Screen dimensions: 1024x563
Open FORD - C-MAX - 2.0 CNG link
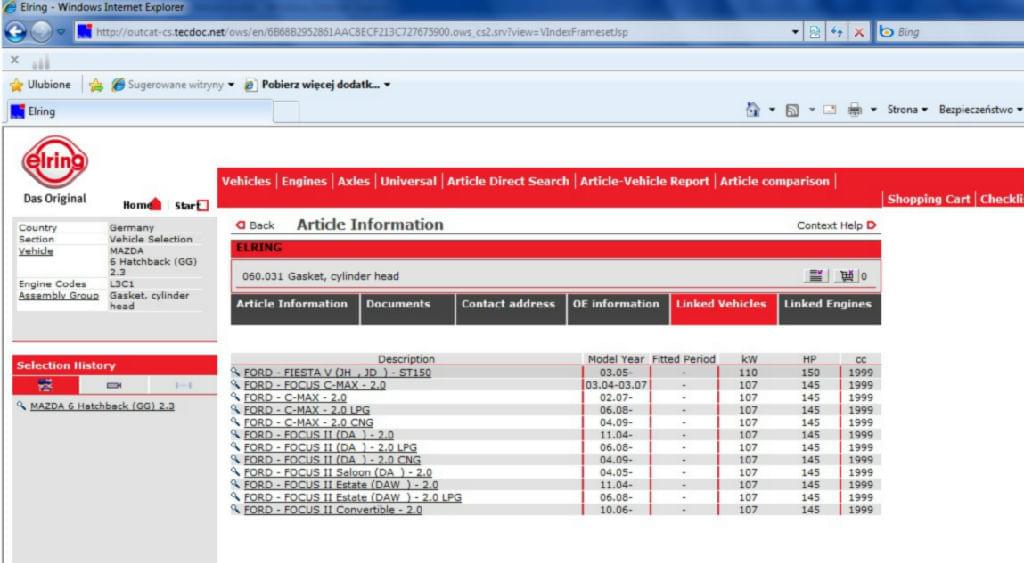click(x=308, y=423)
